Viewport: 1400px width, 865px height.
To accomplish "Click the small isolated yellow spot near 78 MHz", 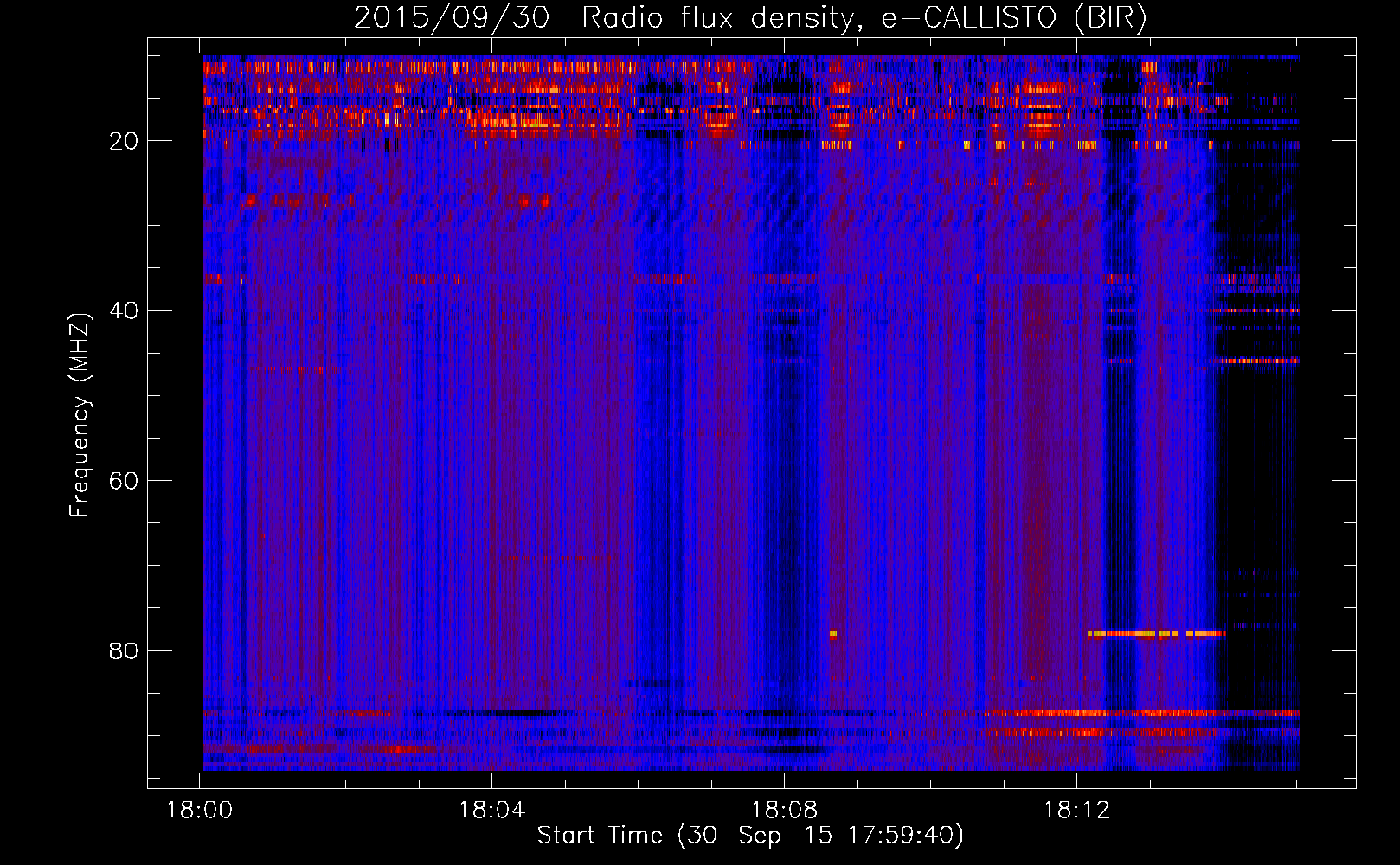I will 833,634.
